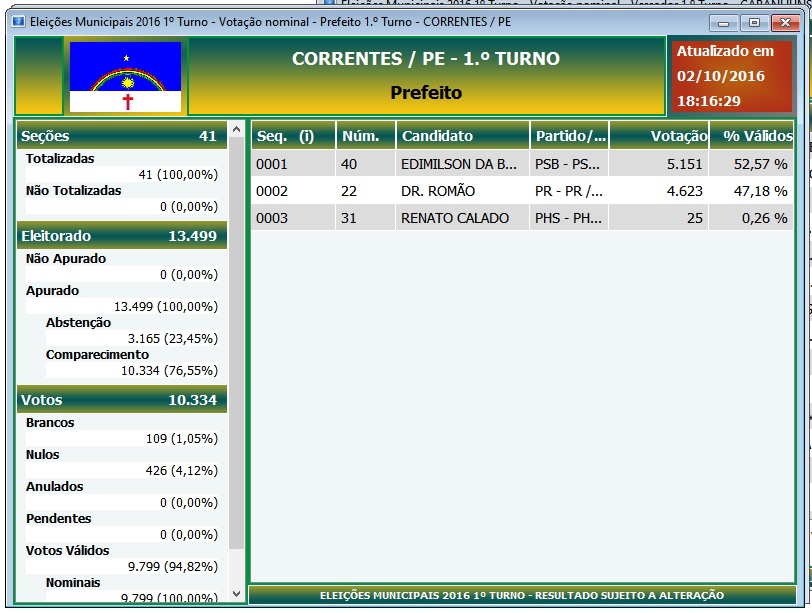Sort by the Seq. (i) column header

[x=294, y=136]
